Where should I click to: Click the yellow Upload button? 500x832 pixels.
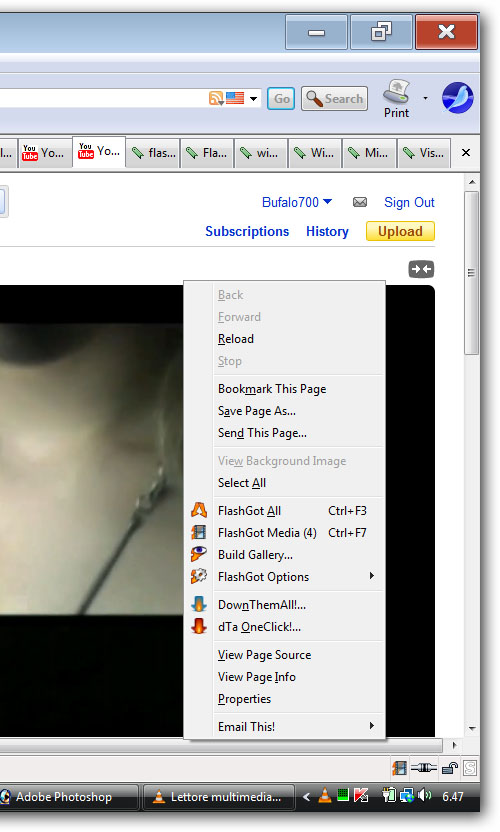tap(400, 231)
